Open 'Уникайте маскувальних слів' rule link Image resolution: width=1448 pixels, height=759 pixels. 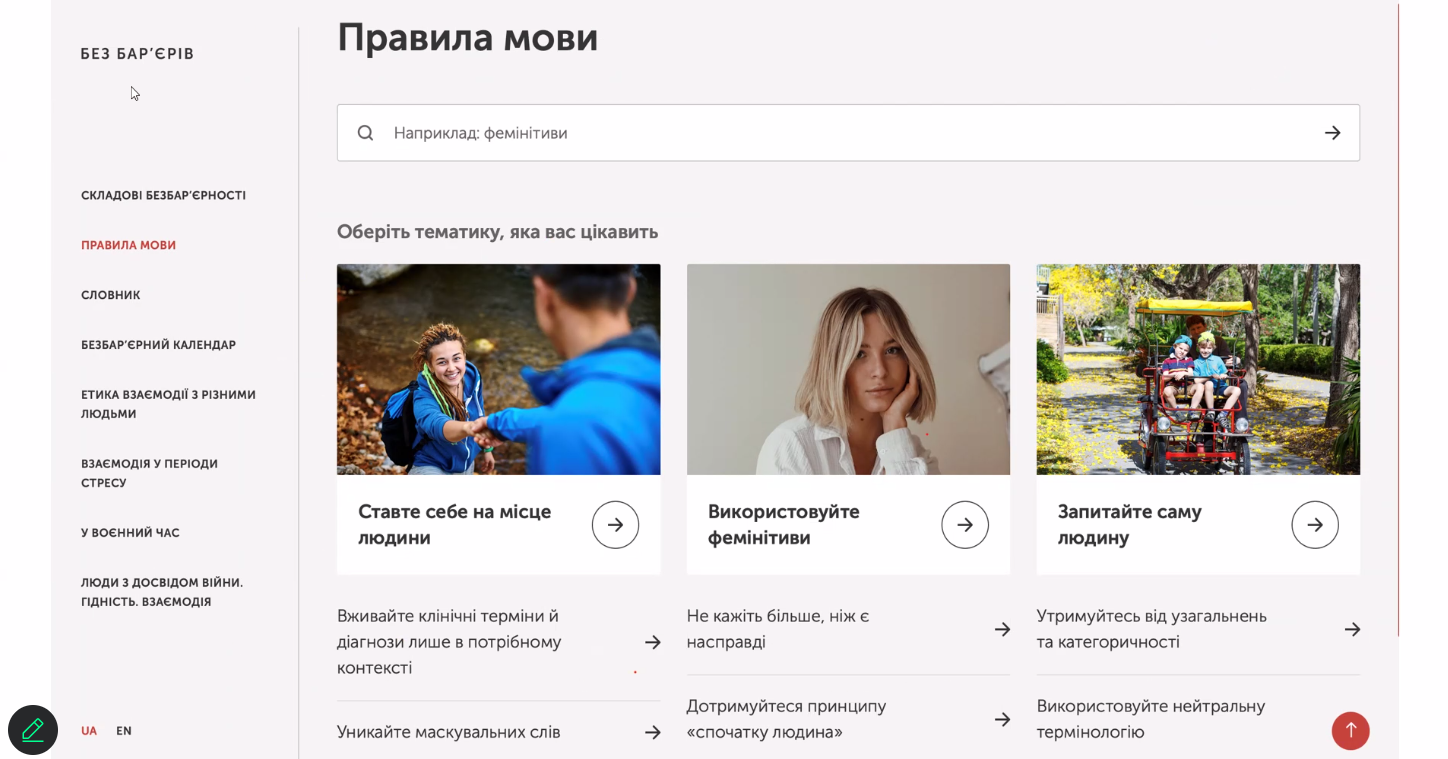click(448, 732)
